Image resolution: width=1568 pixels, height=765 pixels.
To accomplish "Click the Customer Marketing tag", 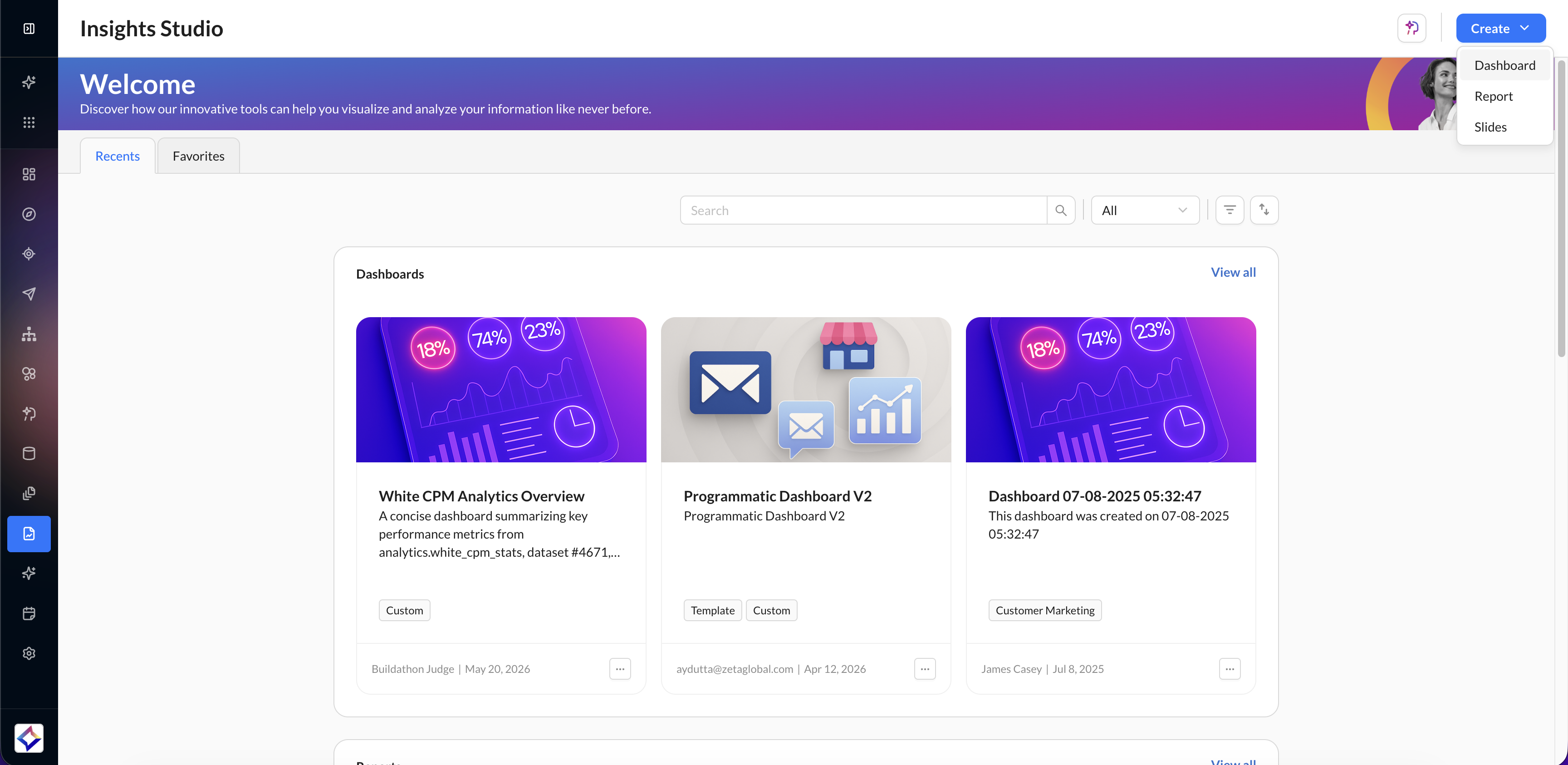I will click(x=1045, y=610).
